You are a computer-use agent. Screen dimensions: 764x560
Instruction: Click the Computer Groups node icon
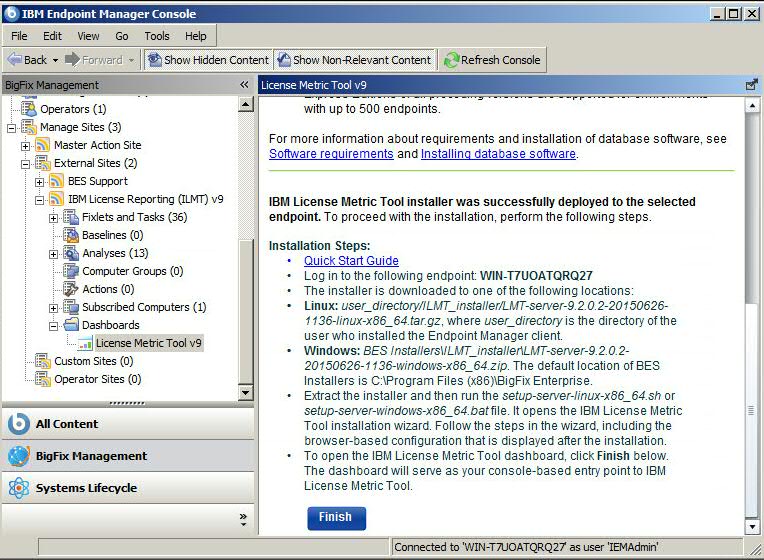coord(71,271)
